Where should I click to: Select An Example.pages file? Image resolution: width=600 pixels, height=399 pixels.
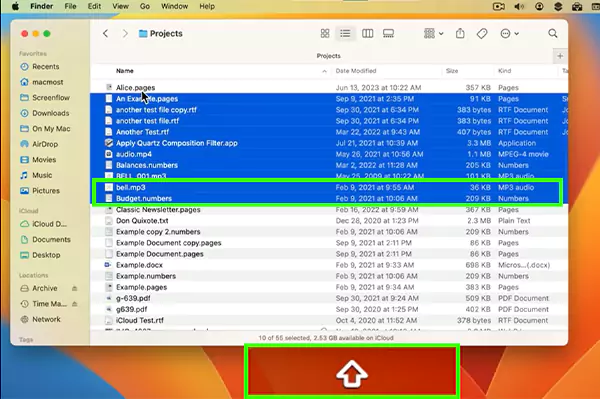coord(329,99)
